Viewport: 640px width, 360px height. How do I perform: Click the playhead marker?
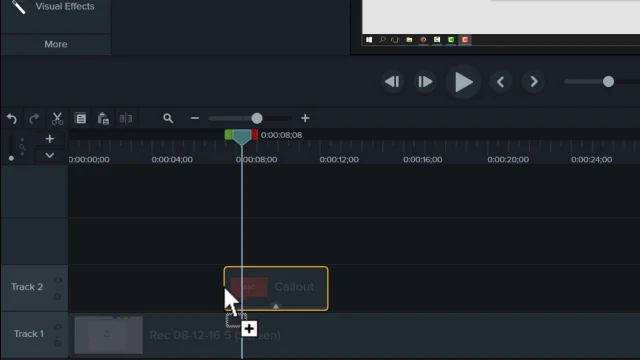coord(242,137)
